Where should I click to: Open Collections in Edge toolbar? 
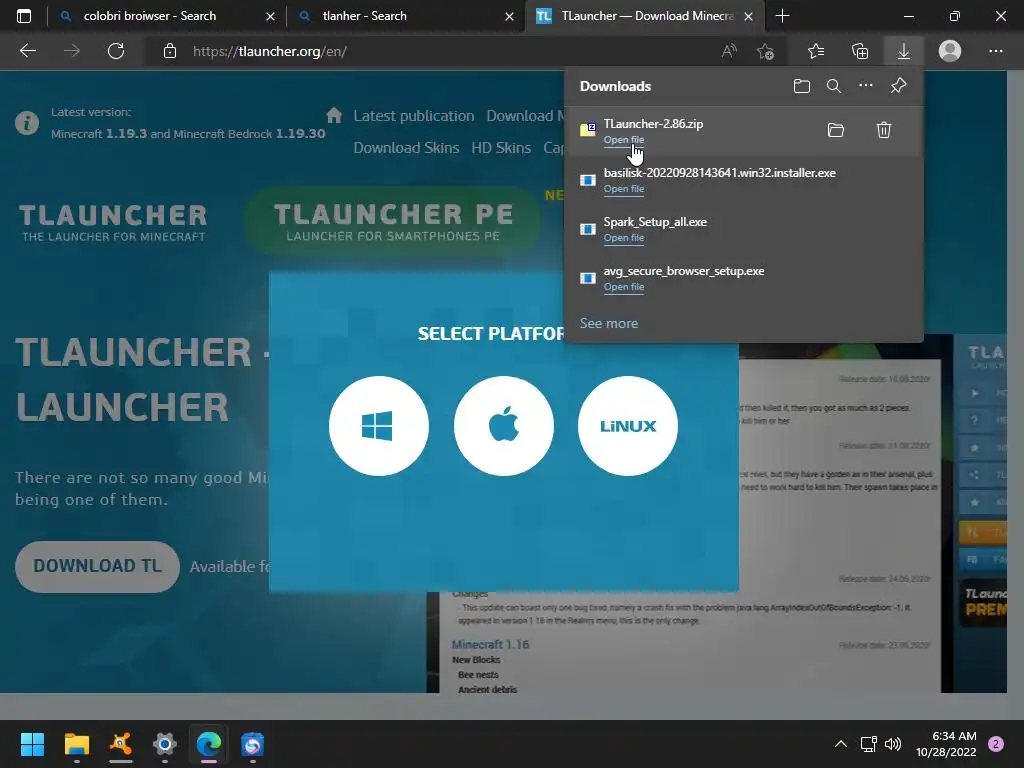pos(860,51)
